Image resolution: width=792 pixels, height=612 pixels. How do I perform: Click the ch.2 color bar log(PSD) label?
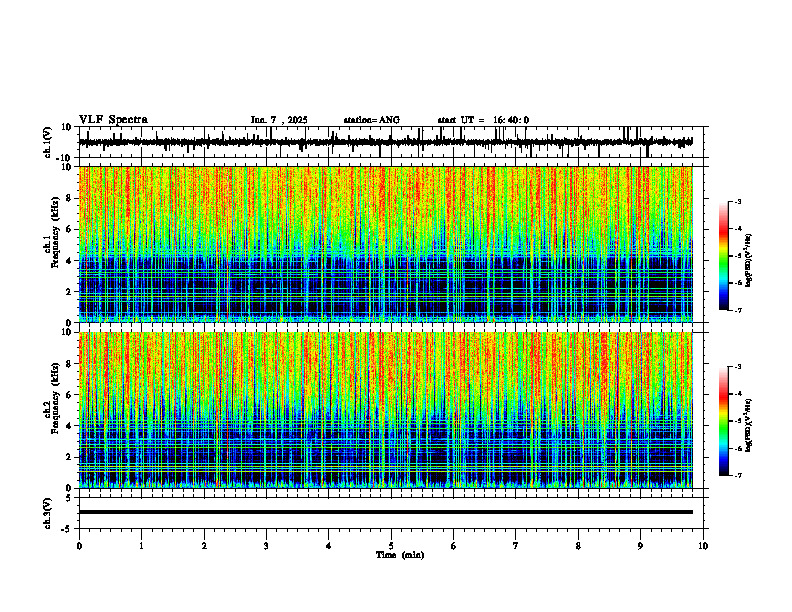(x=750, y=426)
